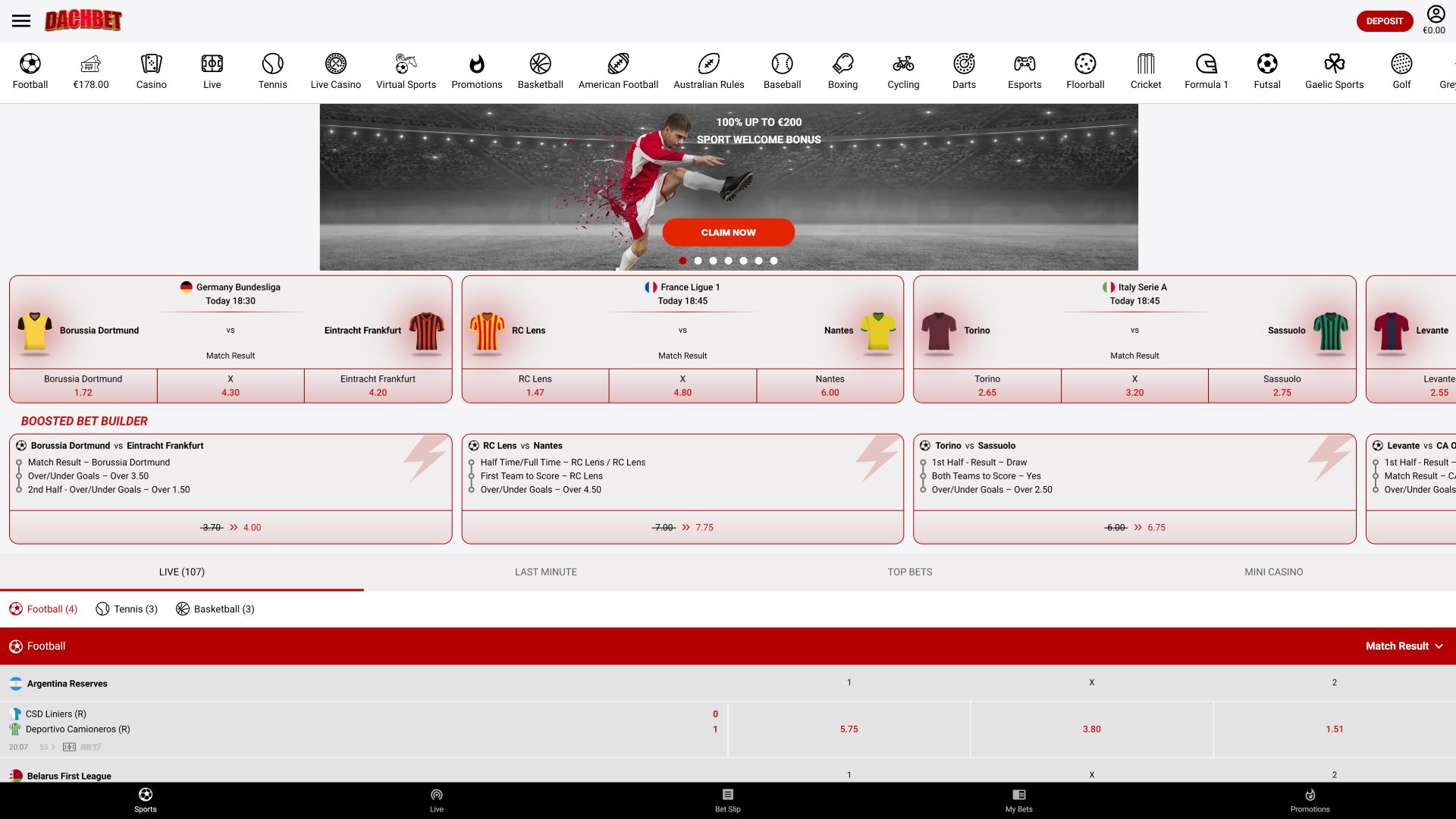Select the Futsal sport
1456x819 pixels.
(1267, 71)
